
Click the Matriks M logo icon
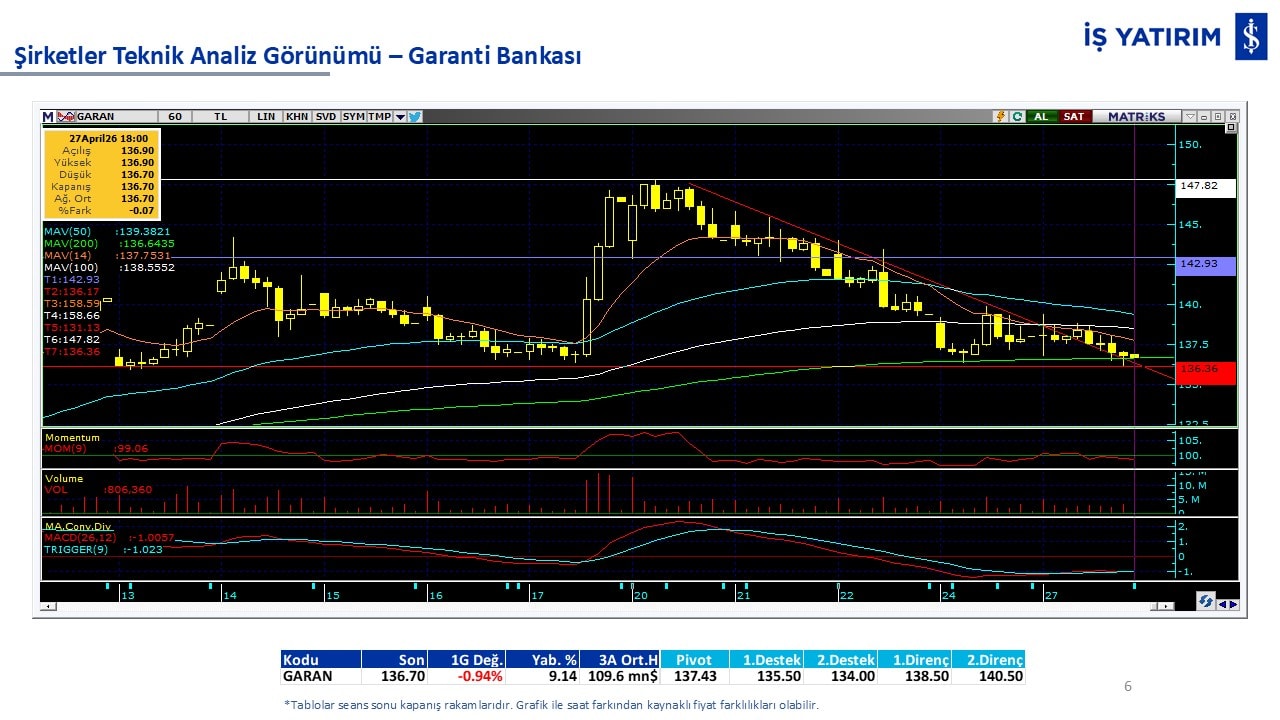click(48, 116)
